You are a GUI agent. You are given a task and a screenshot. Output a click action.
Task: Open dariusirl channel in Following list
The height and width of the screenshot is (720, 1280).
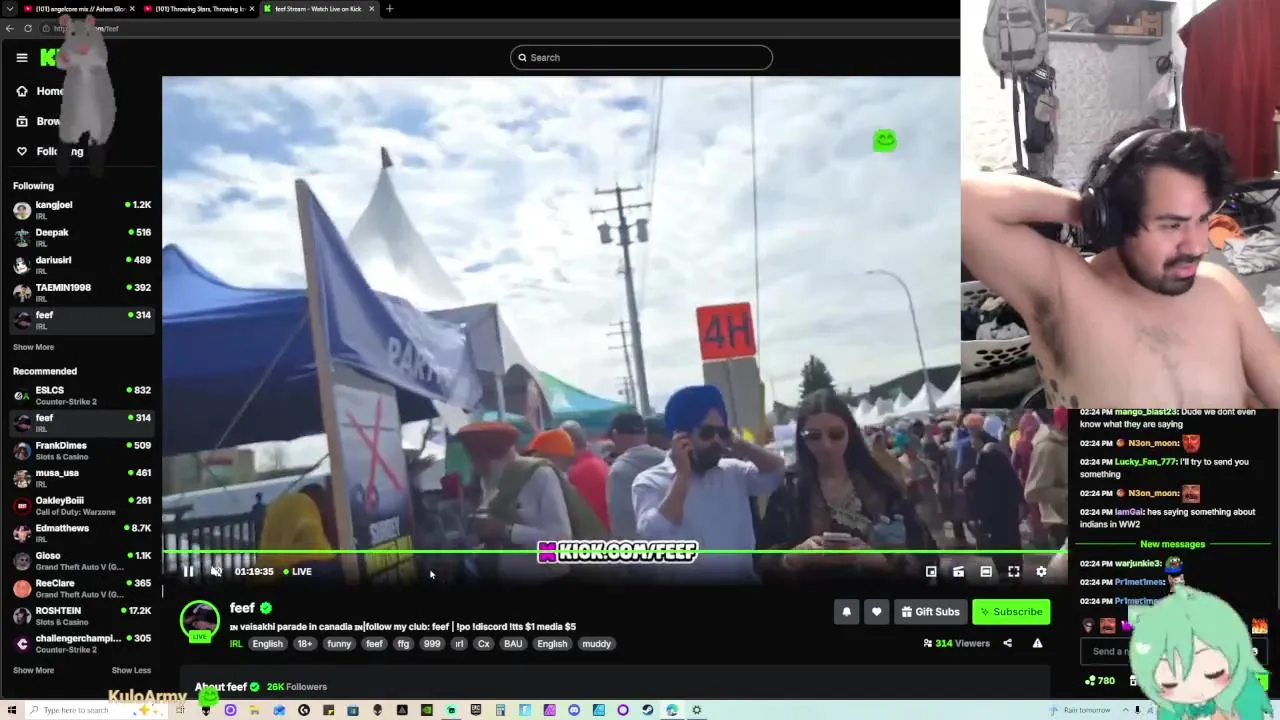click(81, 264)
